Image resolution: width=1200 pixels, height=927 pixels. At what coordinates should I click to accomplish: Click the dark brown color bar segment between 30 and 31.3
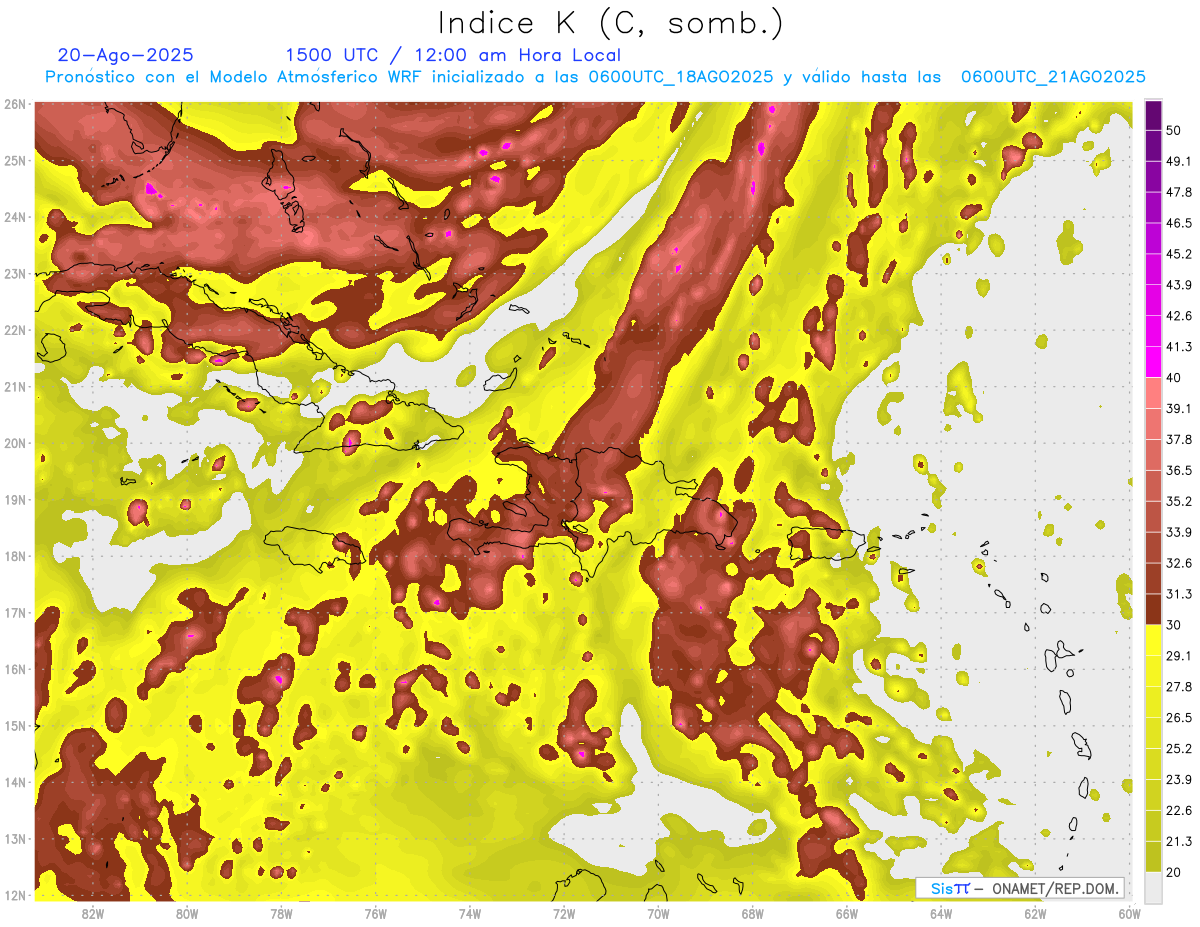pyautogui.click(x=1153, y=609)
